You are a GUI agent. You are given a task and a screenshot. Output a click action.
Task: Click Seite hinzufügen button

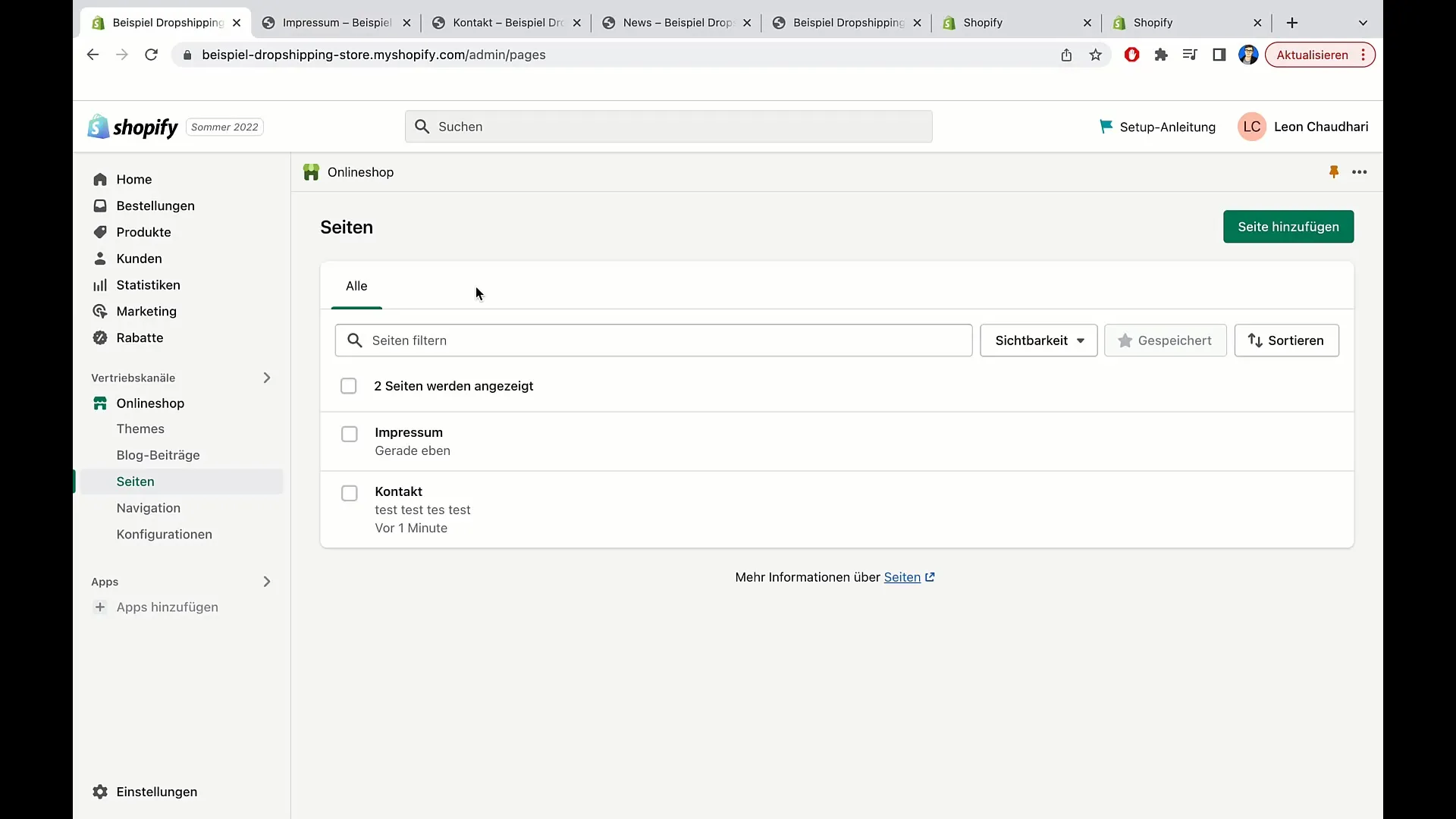pos(1289,227)
